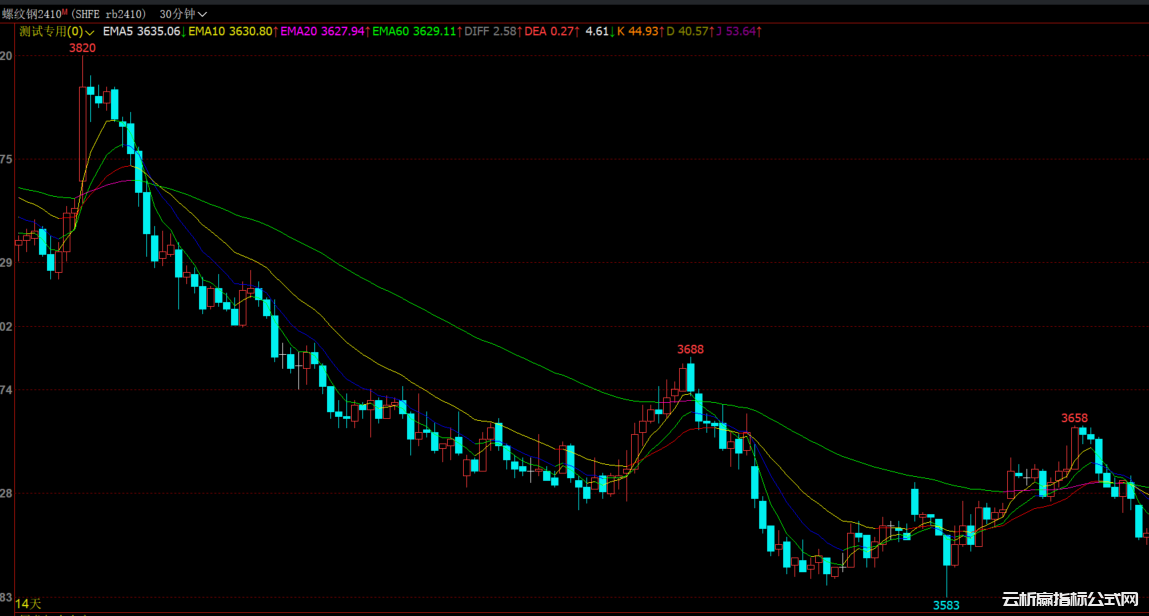Click the 3688 peak price label
Image resolution: width=1149 pixels, height=616 pixels.
pos(690,350)
